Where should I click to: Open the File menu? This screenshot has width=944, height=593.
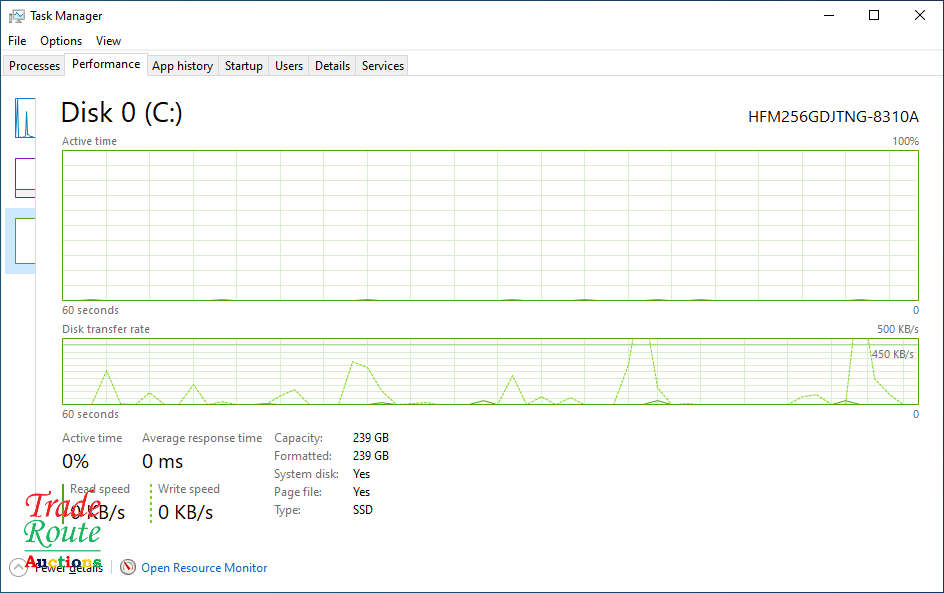pos(17,41)
